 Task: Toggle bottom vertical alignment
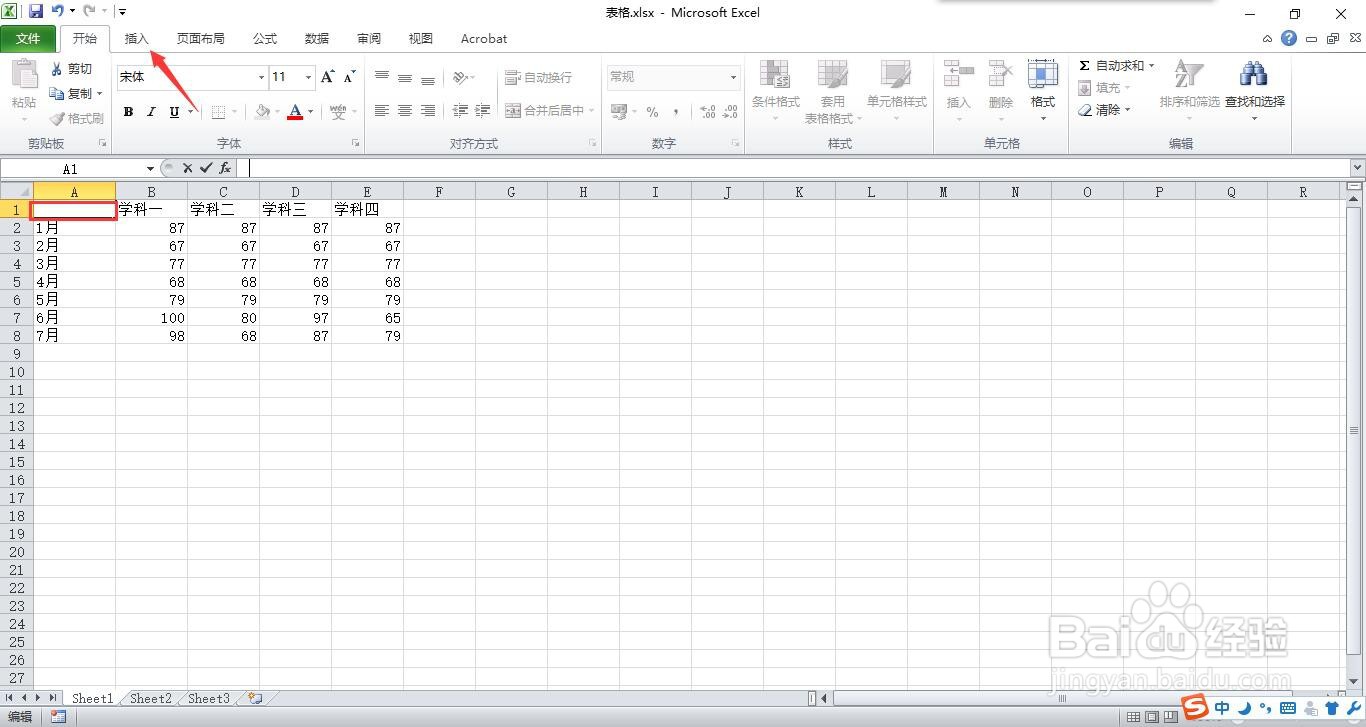pyautogui.click(x=428, y=77)
